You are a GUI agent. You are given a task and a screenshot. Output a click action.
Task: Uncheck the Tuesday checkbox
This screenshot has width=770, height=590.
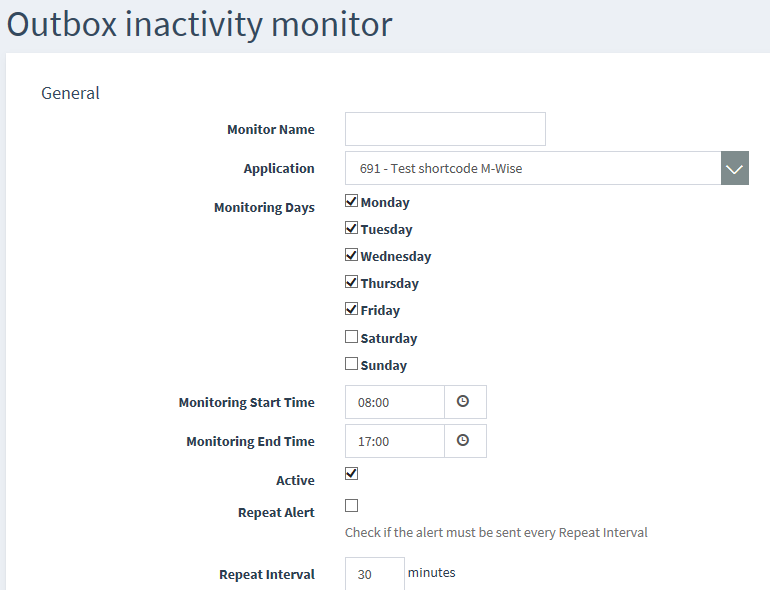coord(351,228)
